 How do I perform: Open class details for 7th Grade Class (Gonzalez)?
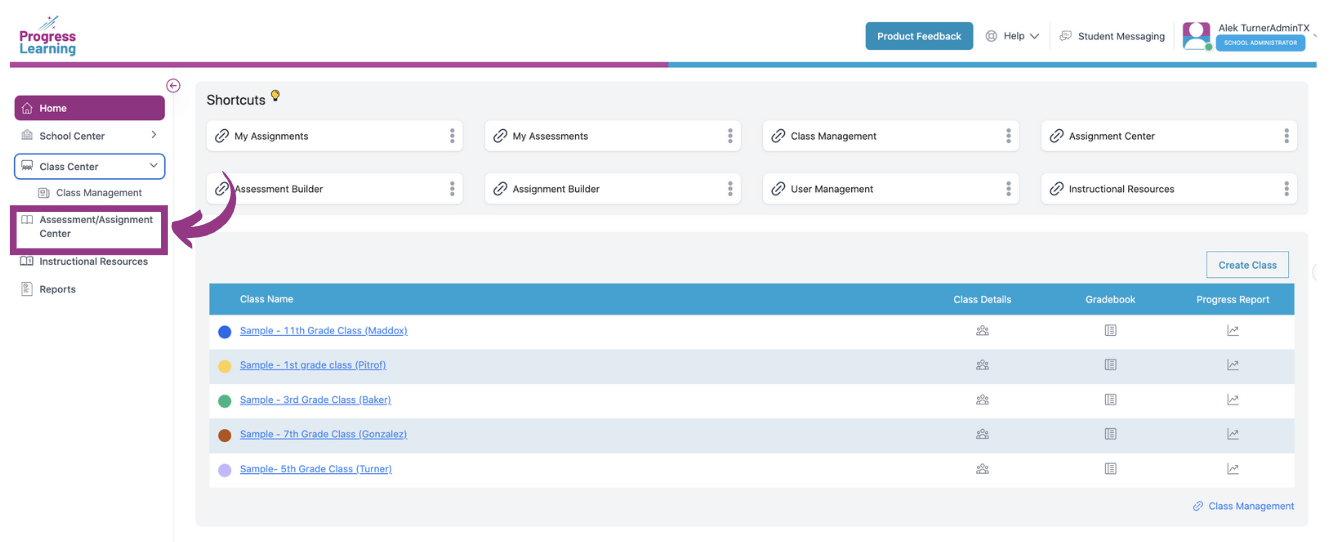click(x=982, y=434)
